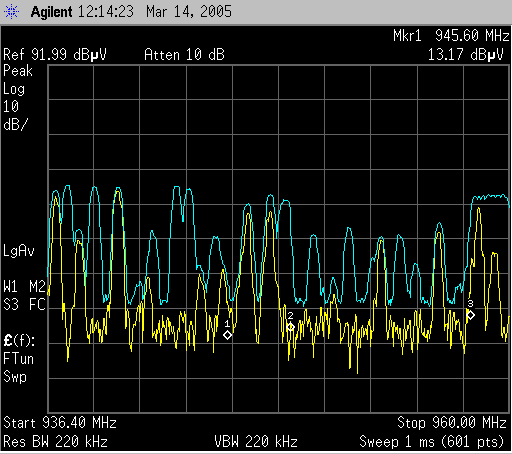
Task: Click the S3 FC trace status
Action: click(x=24, y=305)
